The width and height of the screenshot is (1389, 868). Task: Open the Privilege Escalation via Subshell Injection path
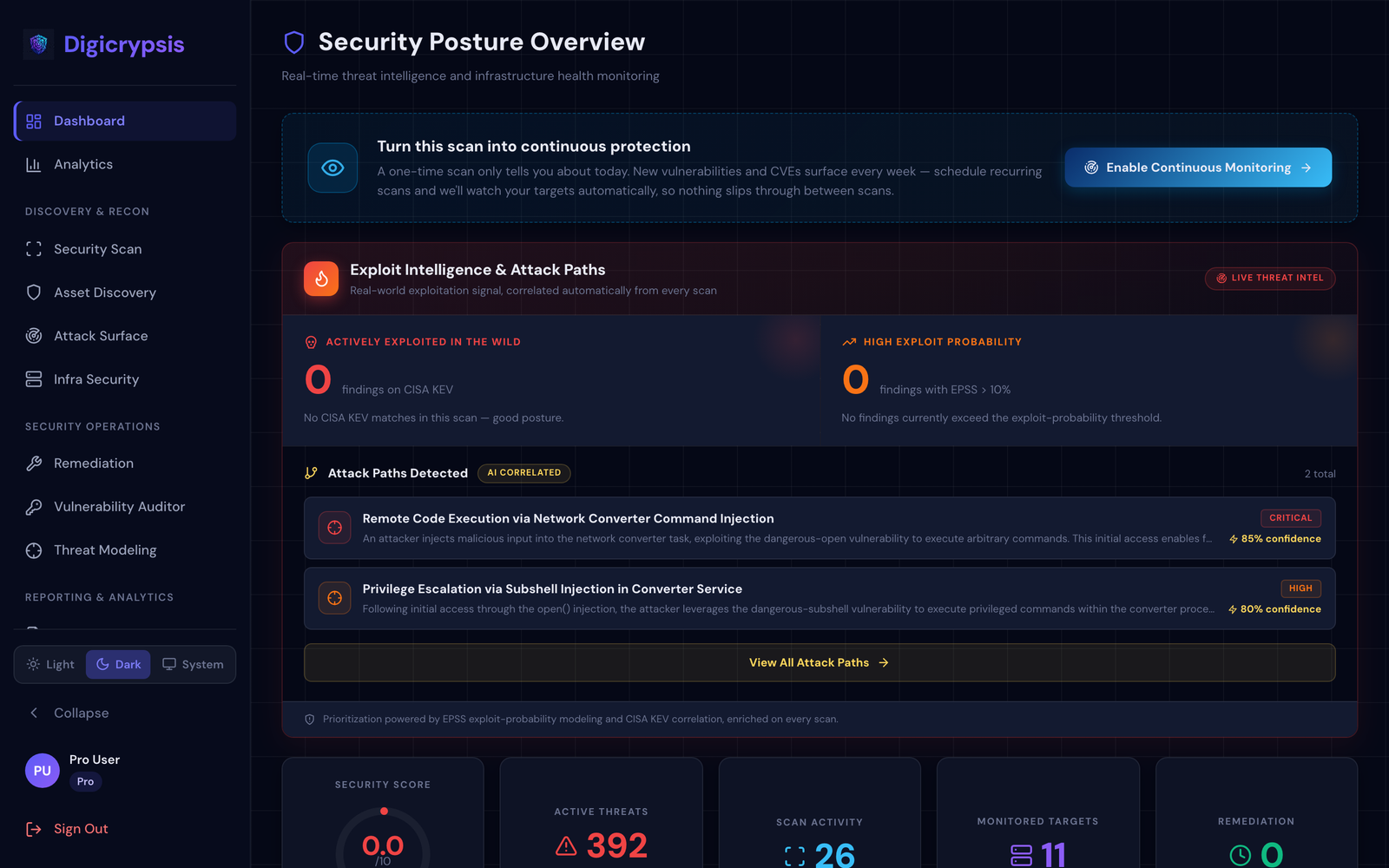(x=820, y=598)
